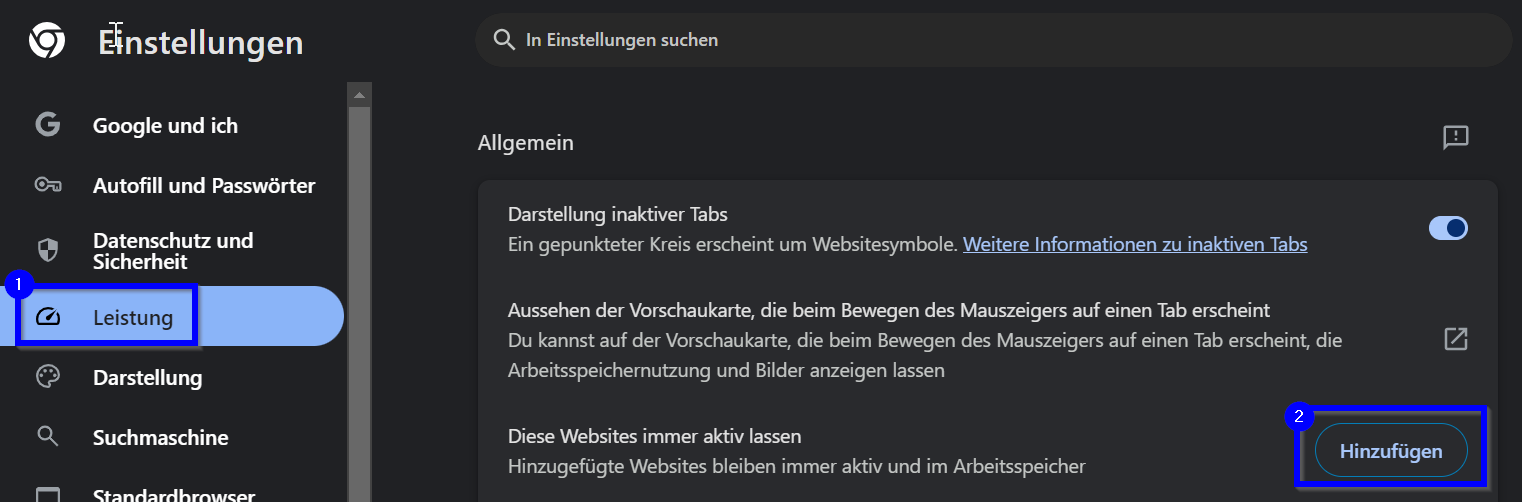Screen dimensions: 1522x502
Task: Select Datenschutz und Sicherheit menu item
Action: (x=173, y=251)
